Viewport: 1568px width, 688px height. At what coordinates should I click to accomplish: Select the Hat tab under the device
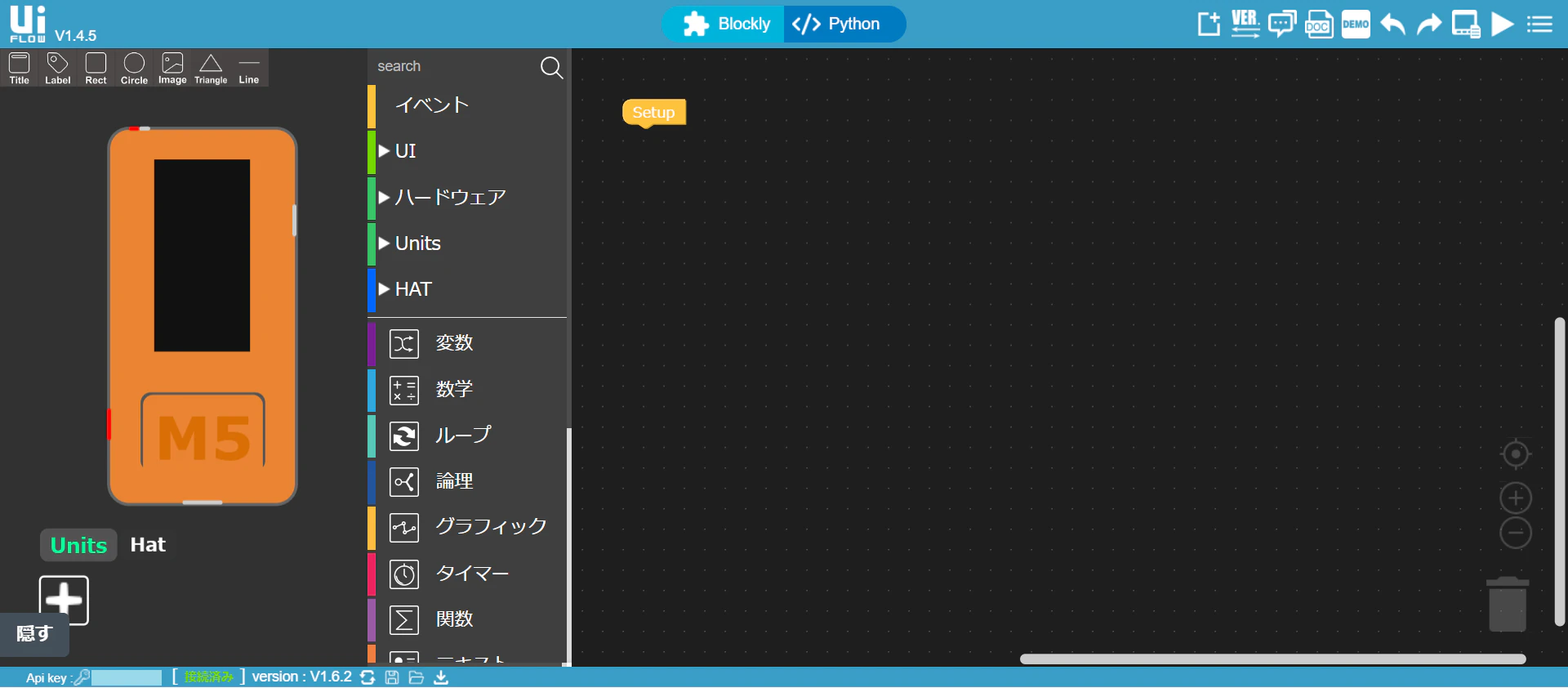pyautogui.click(x=148, y=545)
